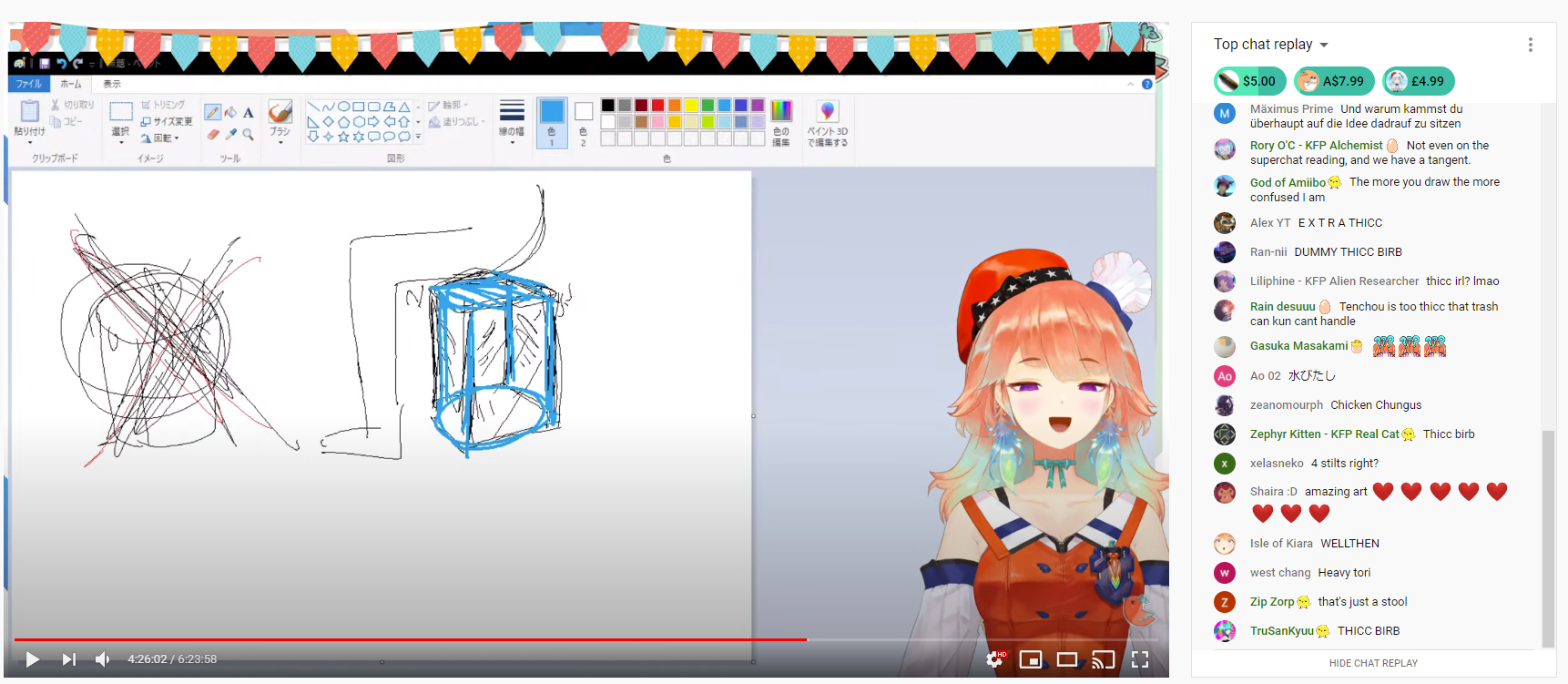Select the Pencil tool in Paint
The height and width of the screenshot is (684, 1568).
pos(212,112)
